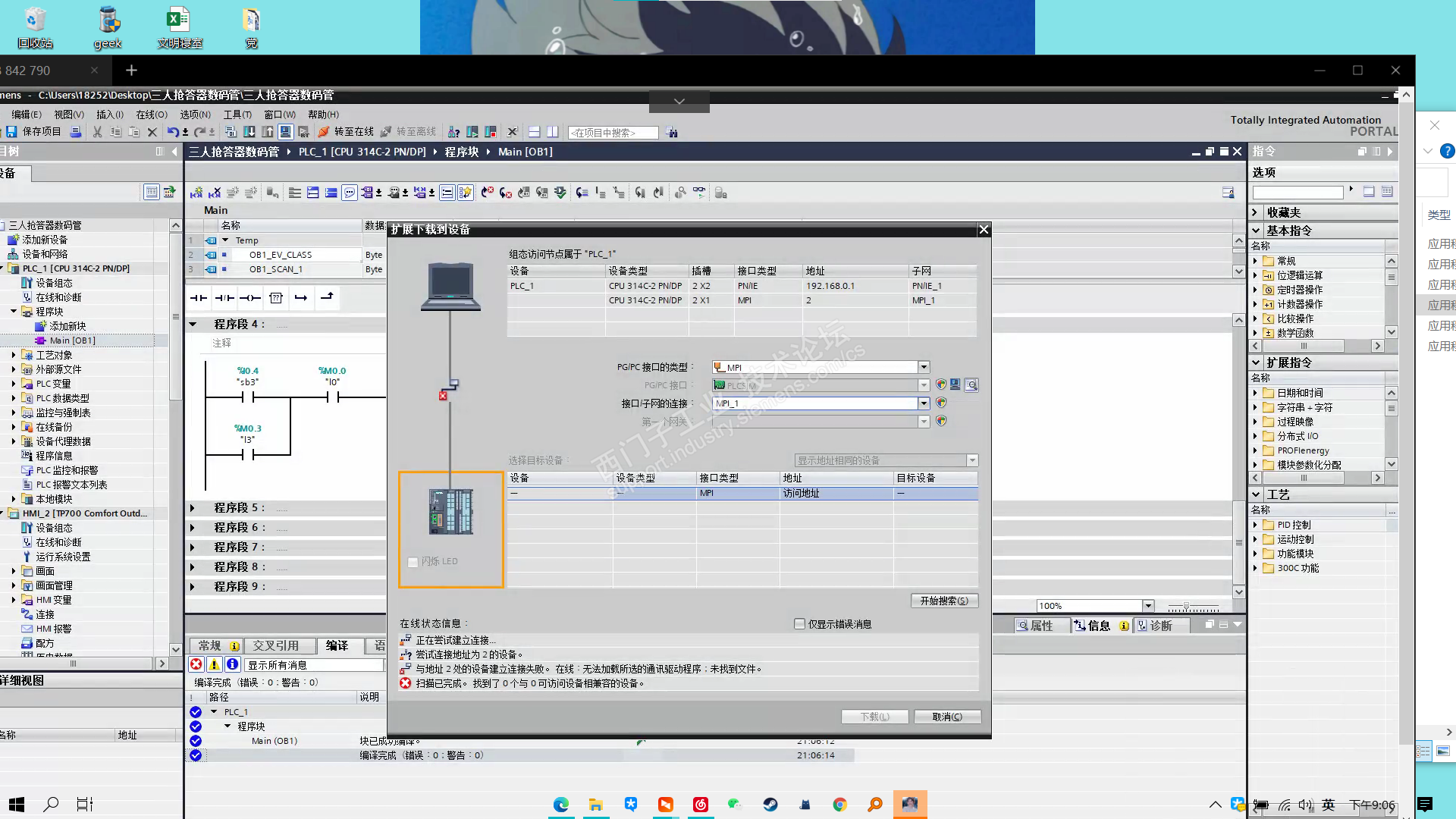The width and height of the screenshot is (1456, 819).
Task: Click the search icon beside PG/PC interface
Action: pos(971,385)
